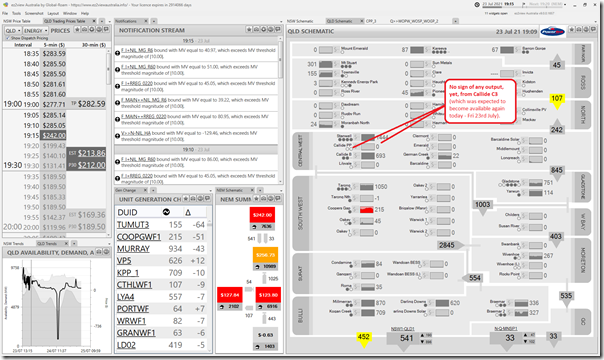The width and height of the screenshot is (604, 360).
Task: Click the red Coopers Gap output bar
Action: (x=366, y=209)
